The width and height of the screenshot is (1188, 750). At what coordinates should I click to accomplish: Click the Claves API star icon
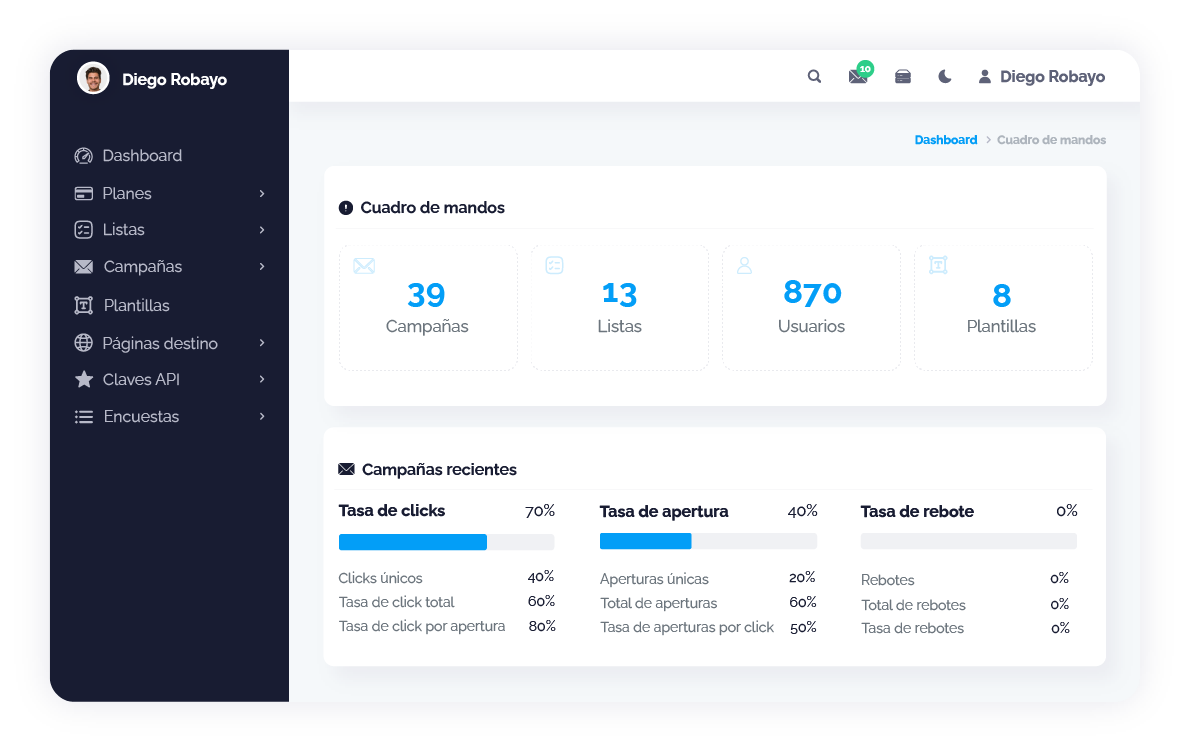point(84,380)
